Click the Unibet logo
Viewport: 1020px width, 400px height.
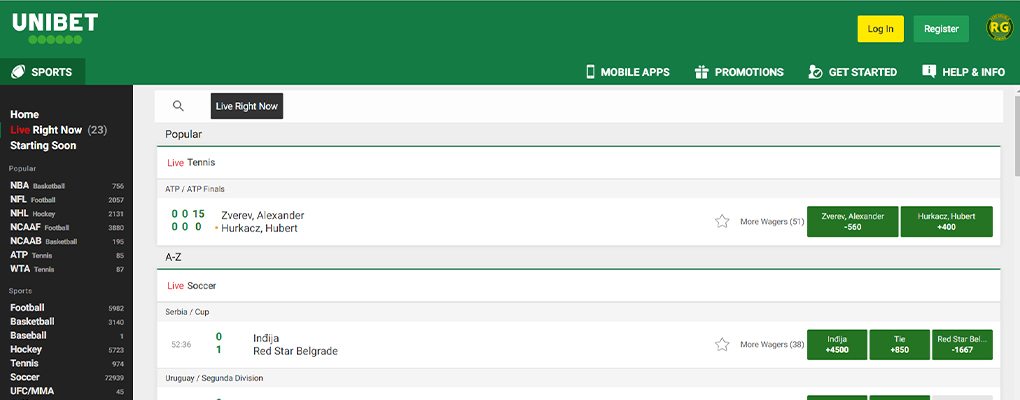55,29
